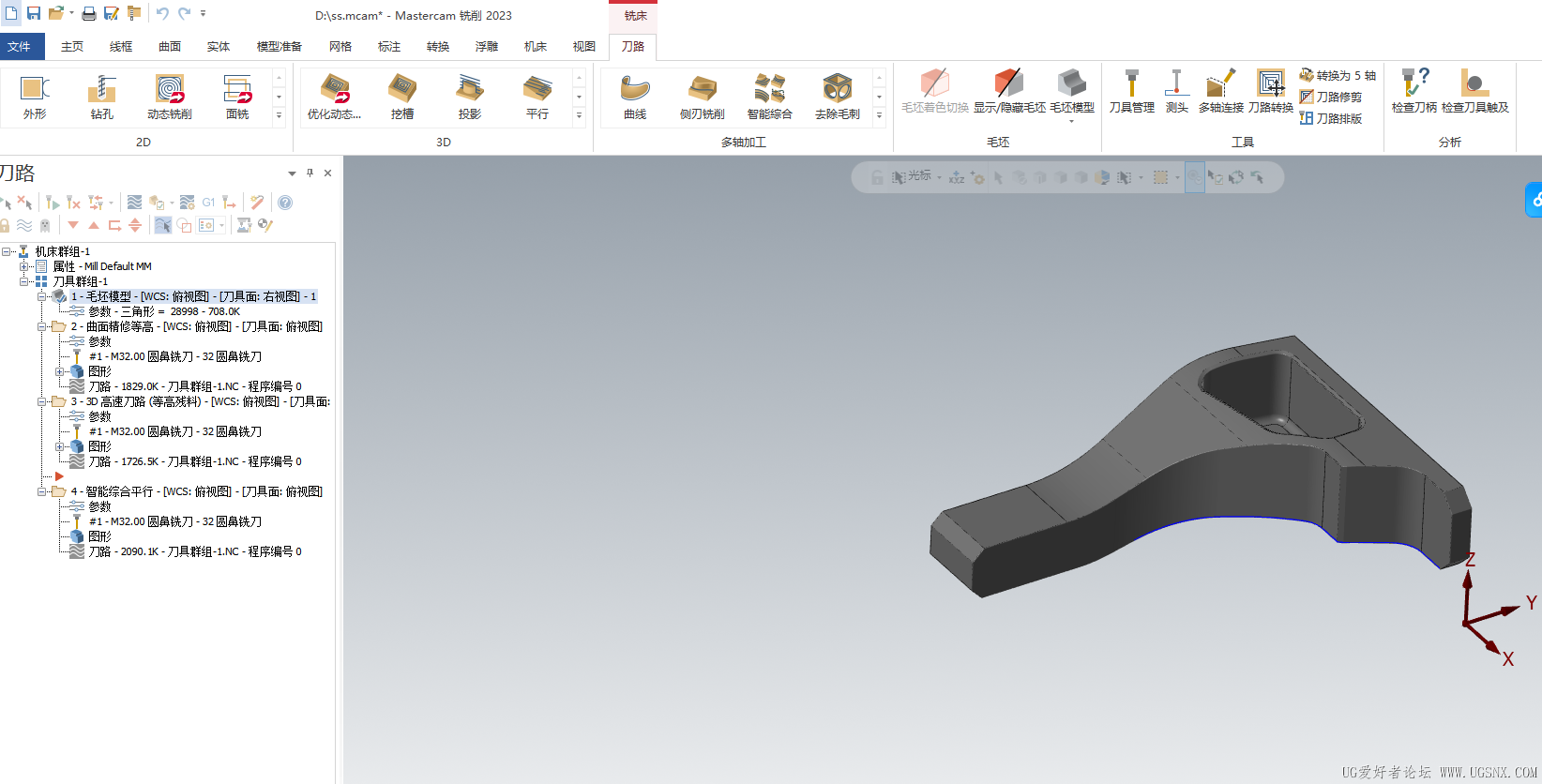This screenshot has height=784, width=1542.
Task: Open the 刀路 panel options dropdown
Action: point(292,173)
